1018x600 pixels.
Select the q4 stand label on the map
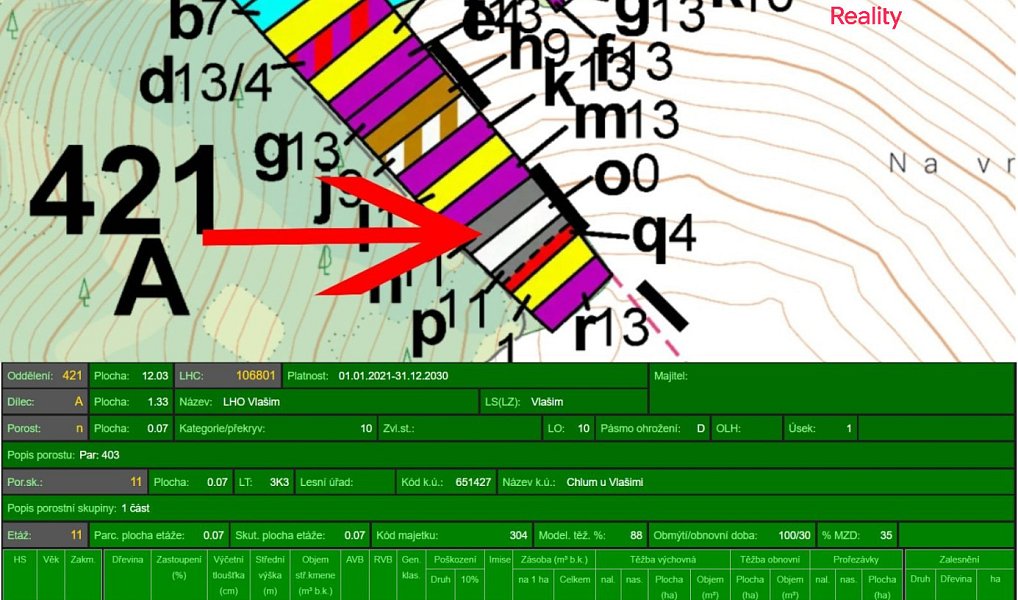664,235
